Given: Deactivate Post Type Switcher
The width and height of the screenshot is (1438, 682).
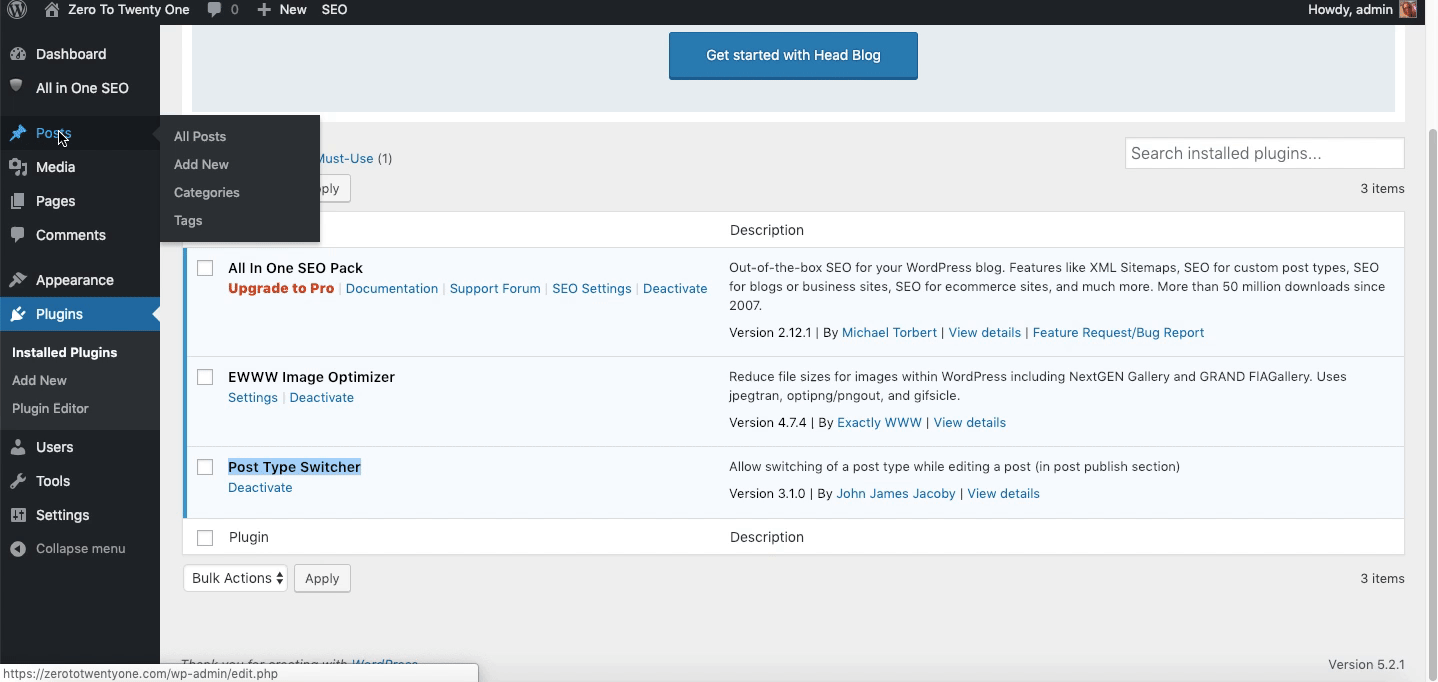Looking at the screenshot, I should click(x=260, y=487).
